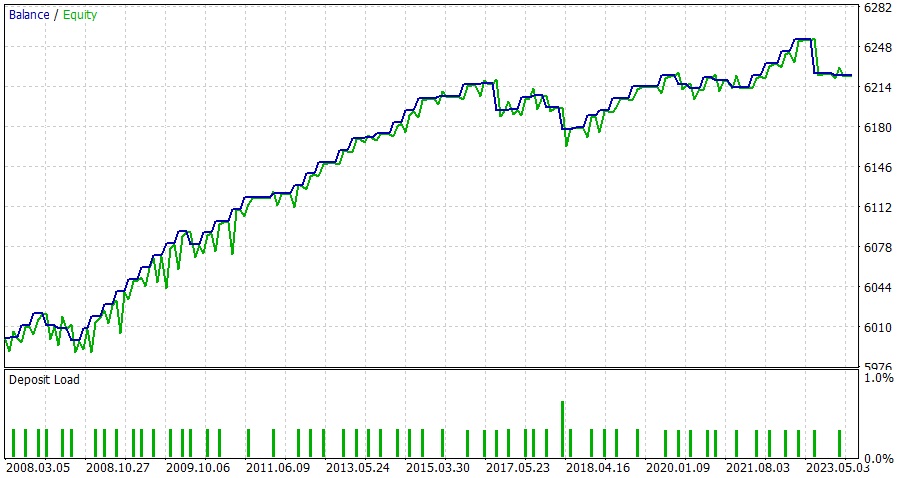Click the 1.0% deposit load label
Image resolution: width=913 pixels, height=478 pixels.
(879, 378)
